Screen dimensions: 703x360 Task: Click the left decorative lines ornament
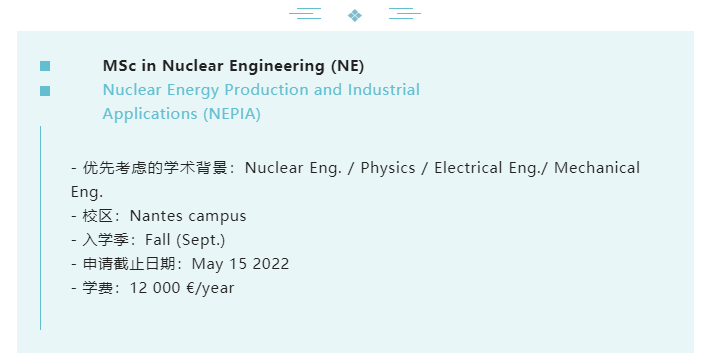click(305, 13)
